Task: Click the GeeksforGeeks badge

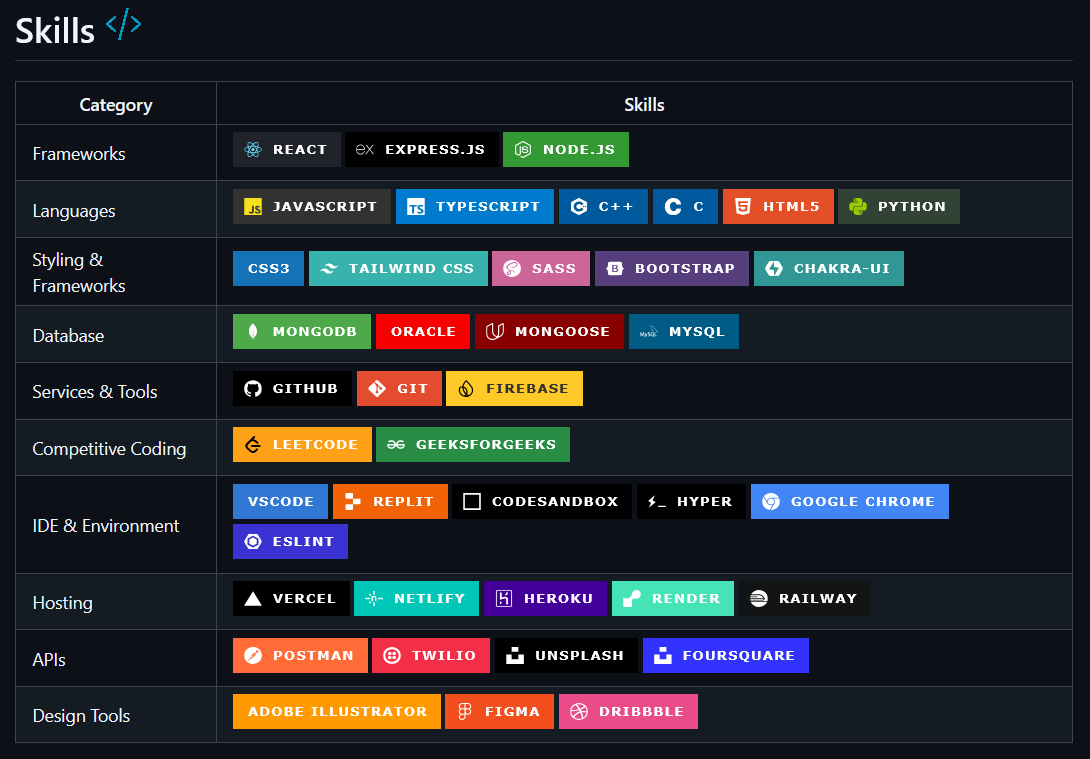Action: pos(473,445)
